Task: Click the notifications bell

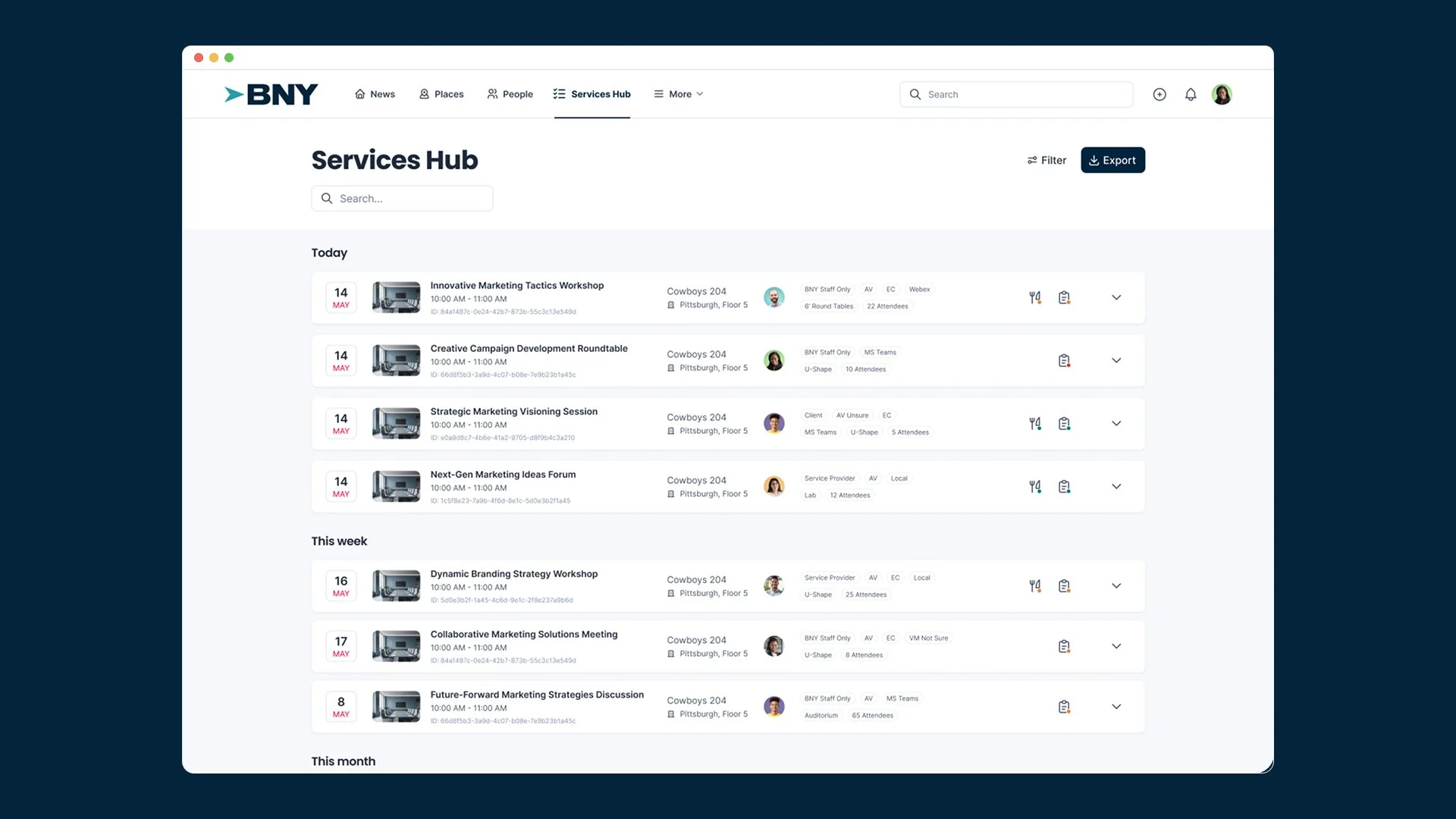Action: click(x=1190, y=94)
